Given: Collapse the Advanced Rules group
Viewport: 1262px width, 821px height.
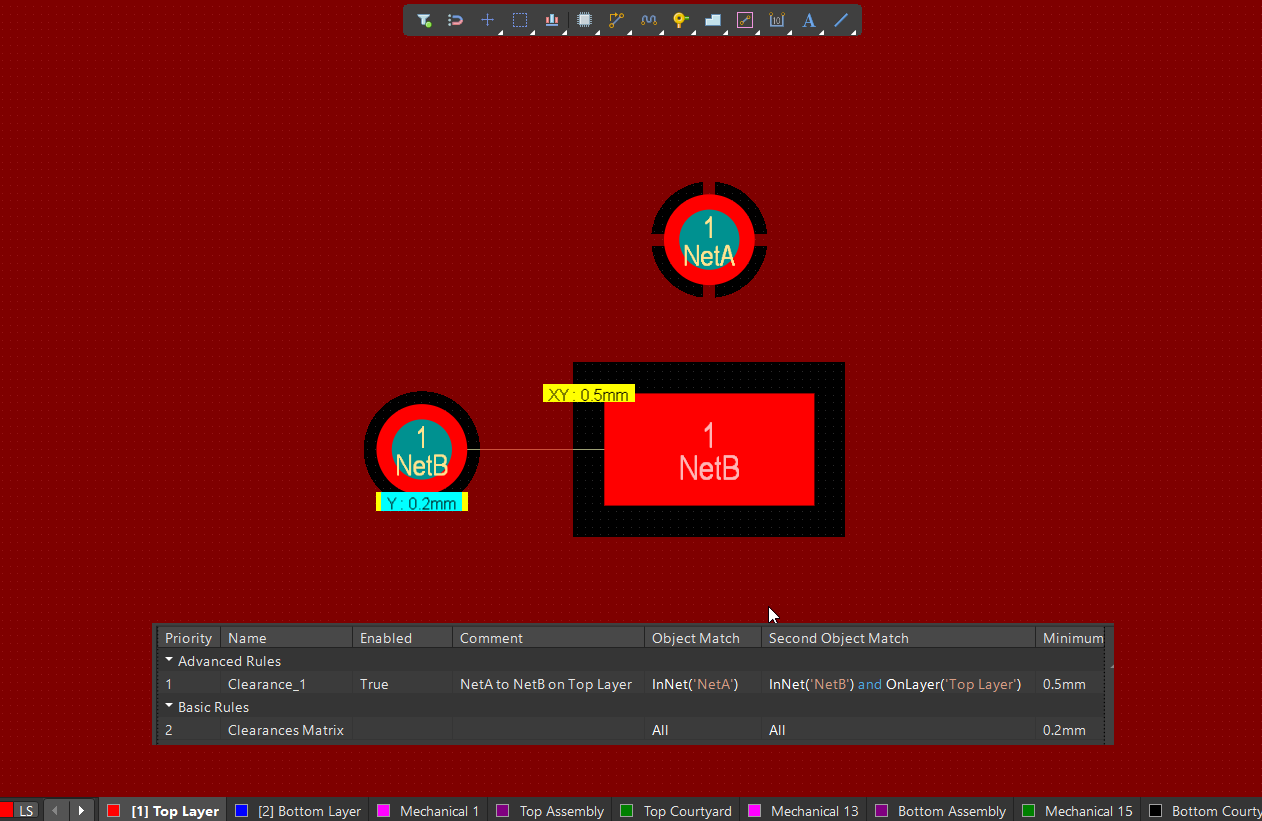Looking at the screenshot, I should (x=169, y=660).
